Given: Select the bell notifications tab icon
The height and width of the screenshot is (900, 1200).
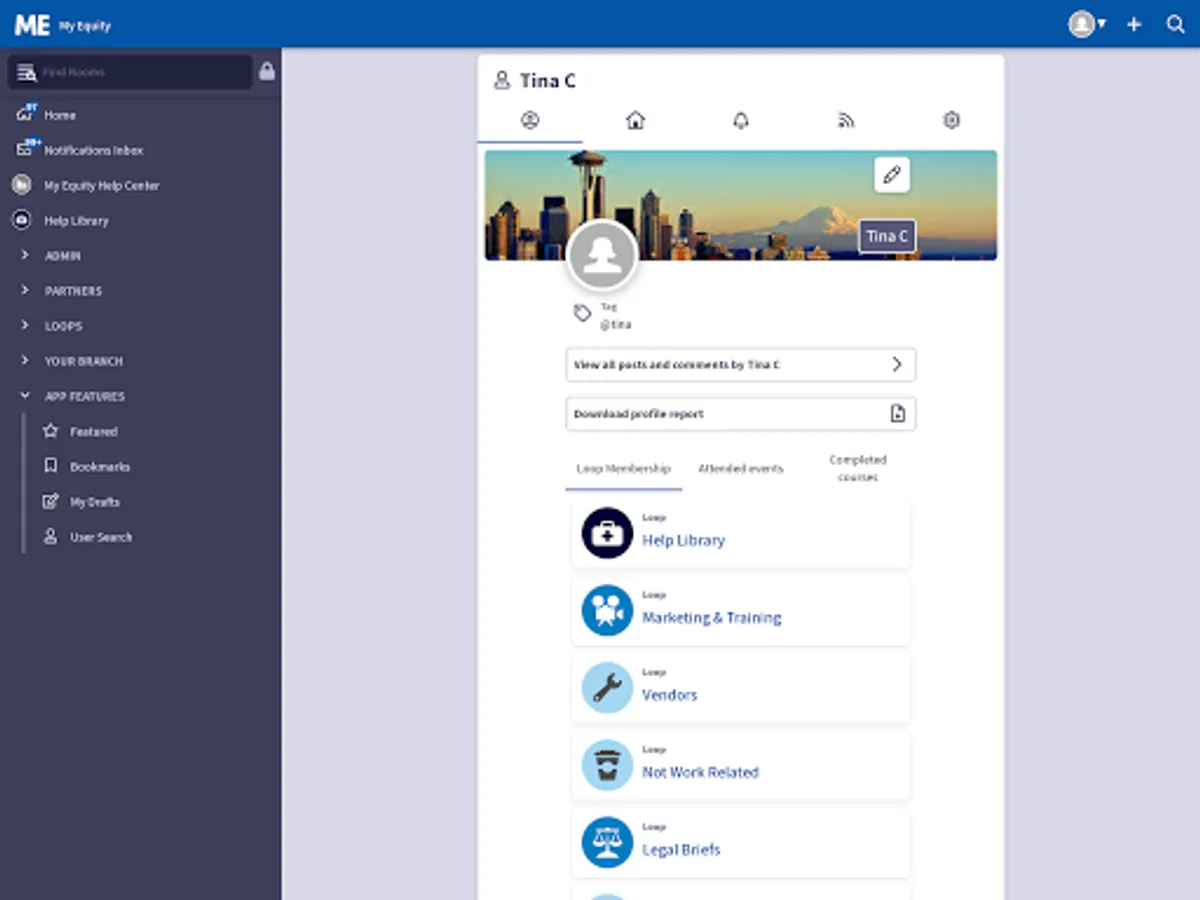Looking at the screenshot, I should [x=741, y=120].
